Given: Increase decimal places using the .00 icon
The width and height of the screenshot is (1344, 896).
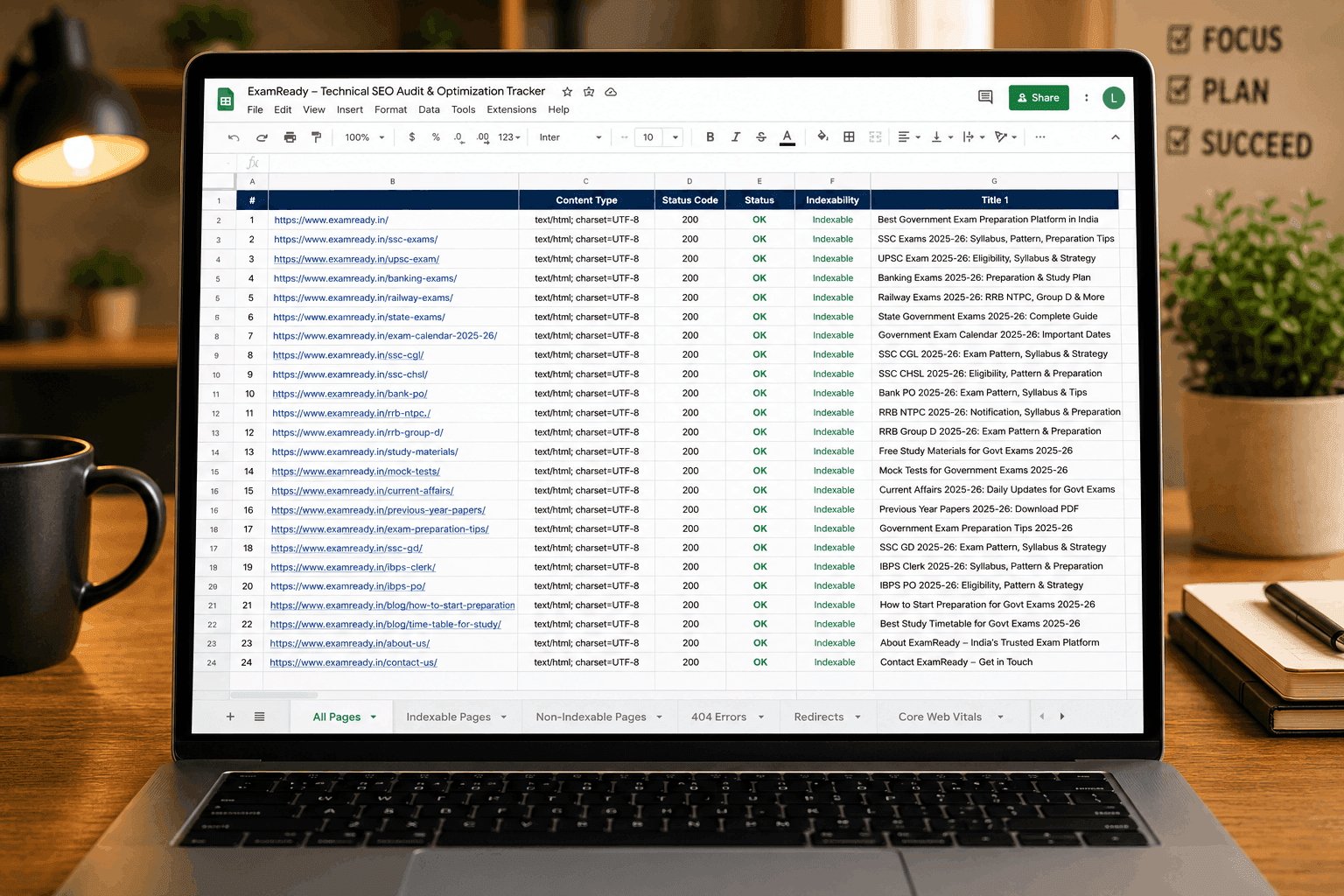Looking at the screenshot, I should 483,137.
